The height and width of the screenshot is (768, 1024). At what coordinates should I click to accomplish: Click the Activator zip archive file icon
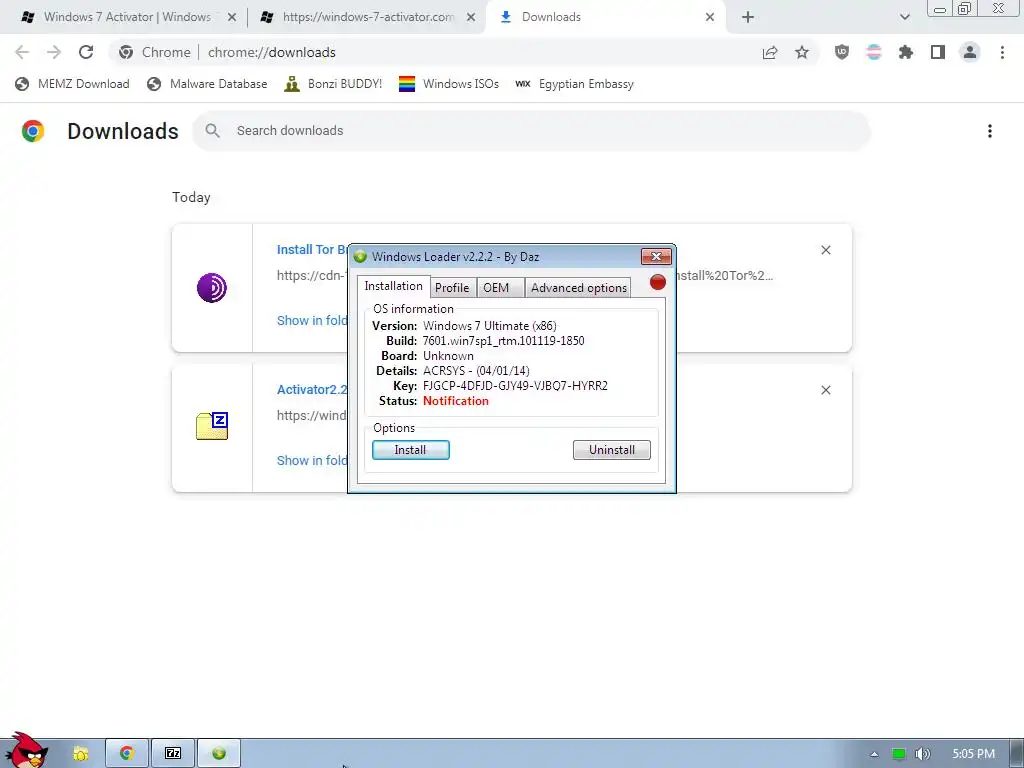click(x=212, y=426)
